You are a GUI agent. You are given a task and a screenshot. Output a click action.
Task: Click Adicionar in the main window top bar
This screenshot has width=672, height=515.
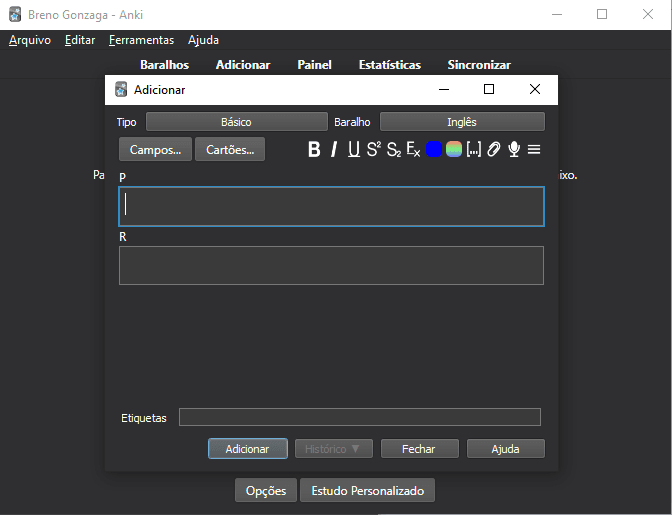pos(243,65)
